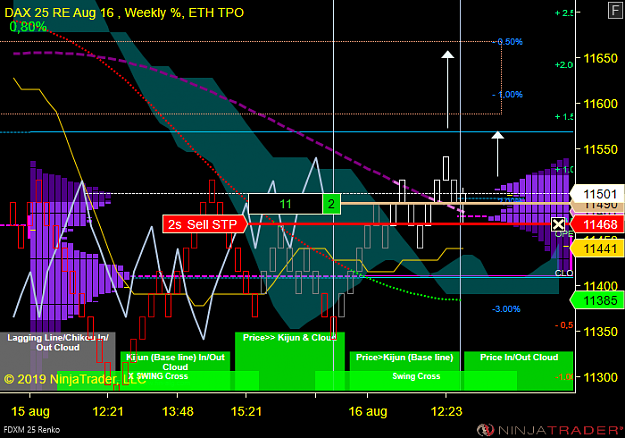This screenshot has width=625, height=438.
Task: Click the -3.00% level label
Action: pos(506,309)
